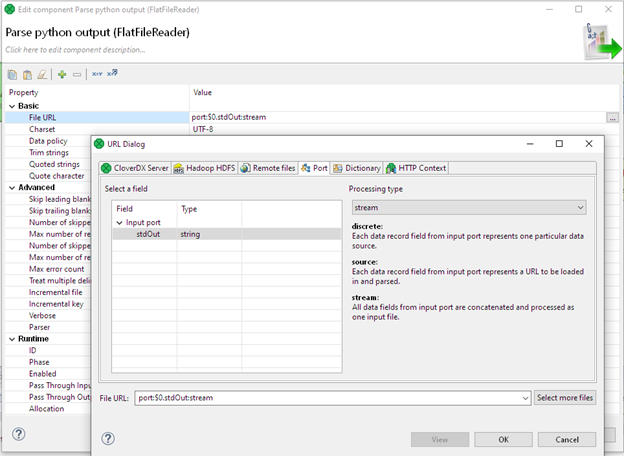This screenshot has height=456, width=624.
Task: Select the Quote character property
Action: tap(57, 176)
